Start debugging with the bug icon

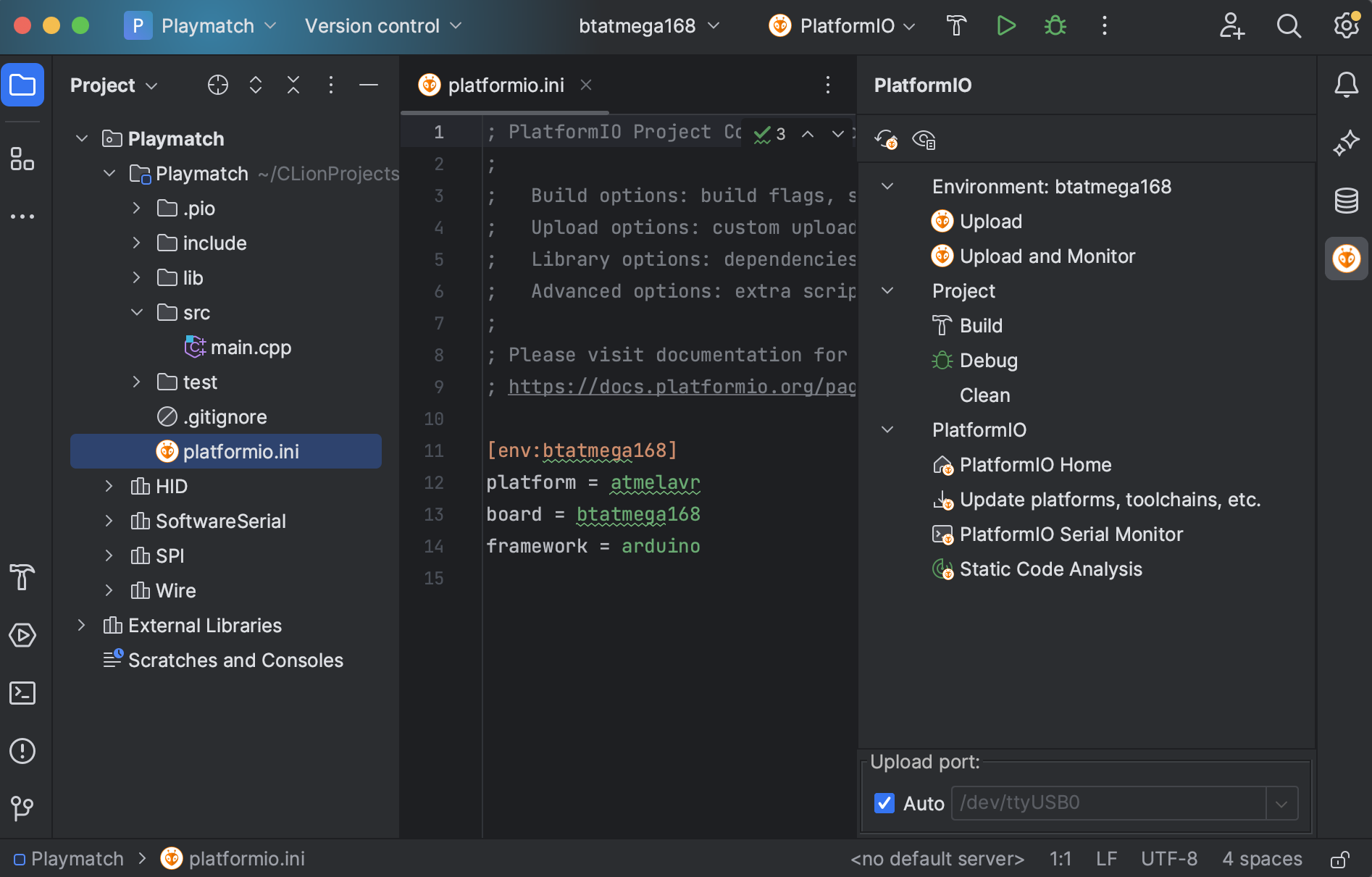pyautogui.click(x=1055, y=26)
